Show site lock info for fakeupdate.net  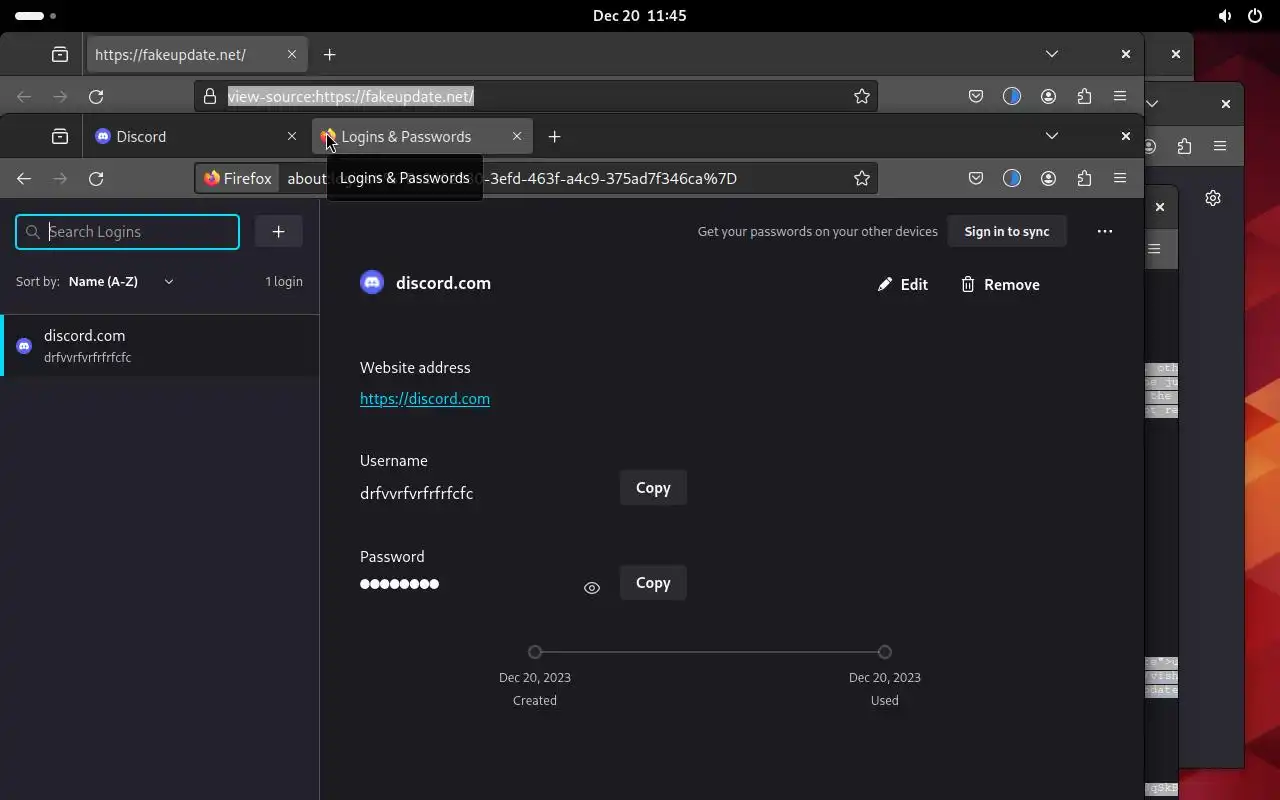[210, 96]
